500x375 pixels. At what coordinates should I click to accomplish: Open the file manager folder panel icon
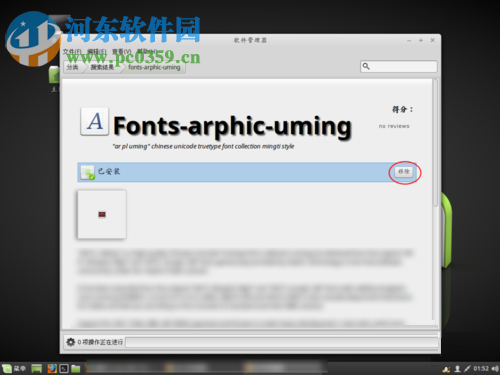[76, 368]
